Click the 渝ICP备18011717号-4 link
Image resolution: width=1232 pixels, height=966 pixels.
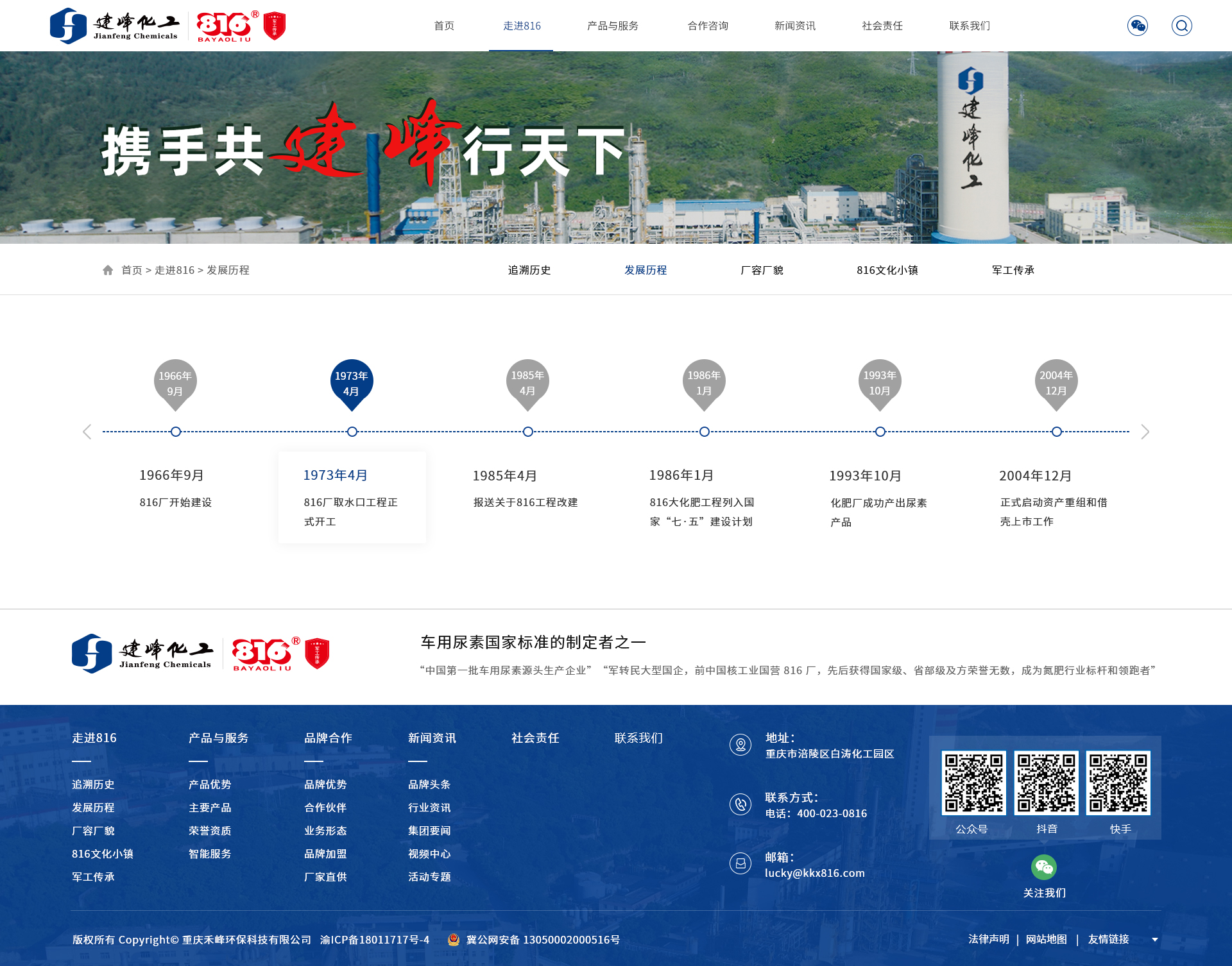(x=375, y=940)
